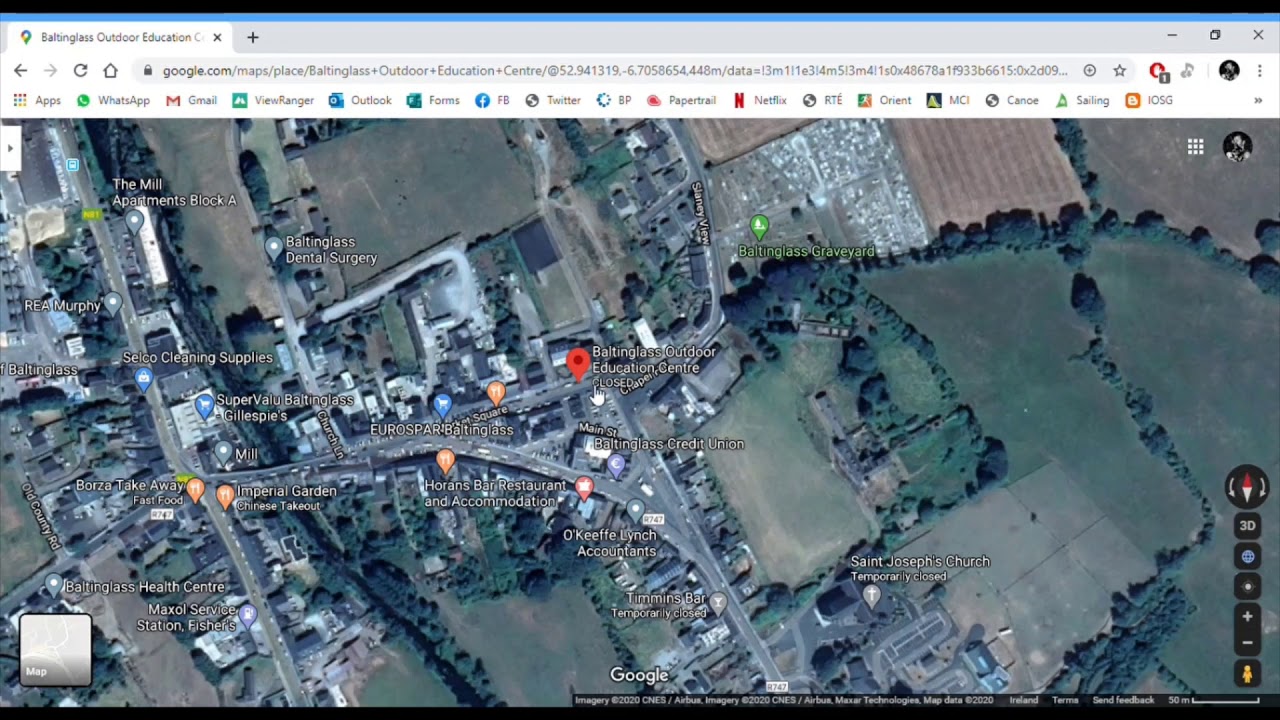Screen dimensions: 1280x720
Task: Open the Google apps grid icon
Action: point(1195,147)
